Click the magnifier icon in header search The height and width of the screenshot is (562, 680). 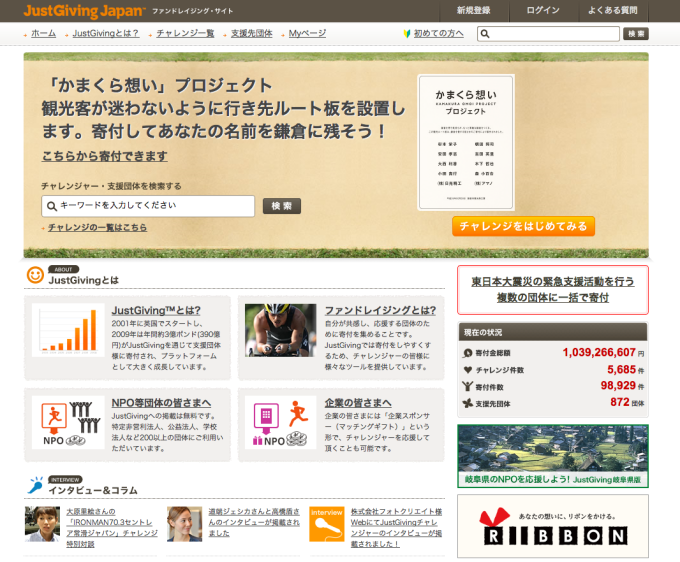click(x=485, y=34)
